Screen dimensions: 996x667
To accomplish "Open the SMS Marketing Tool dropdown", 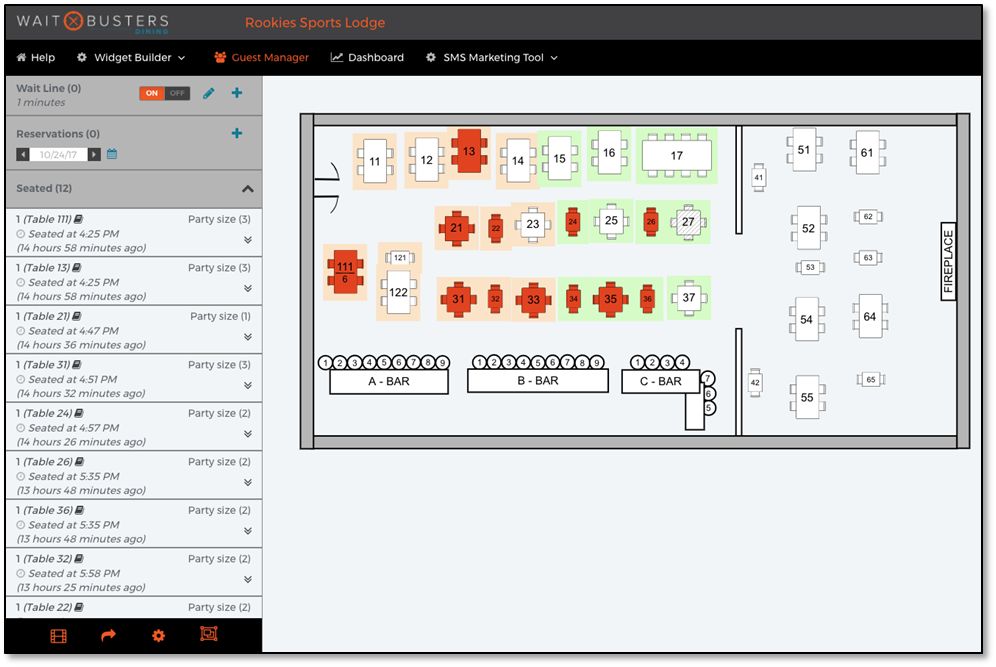I will point(492,57).
